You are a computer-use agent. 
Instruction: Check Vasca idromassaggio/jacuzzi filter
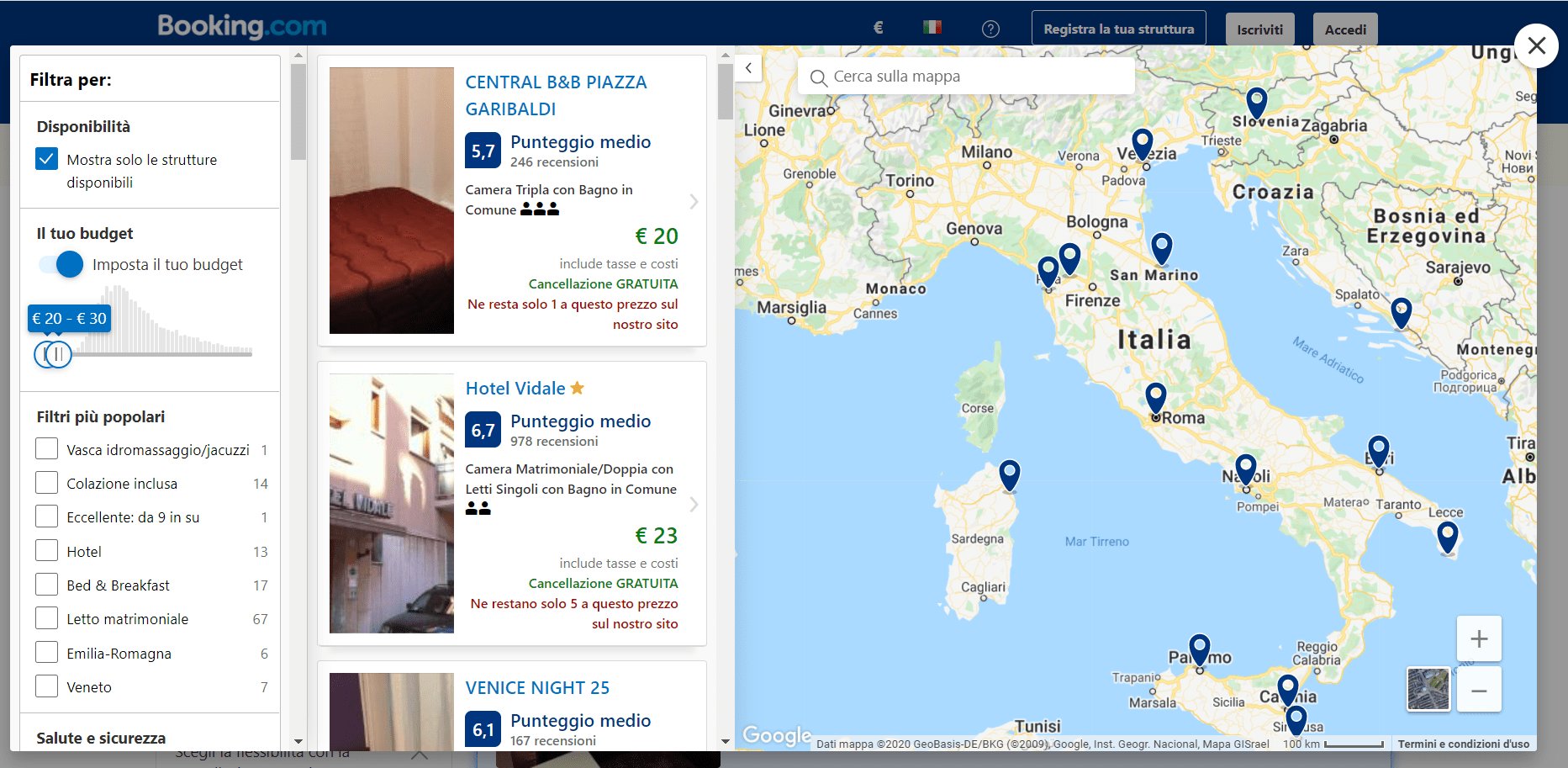[47, 449]
